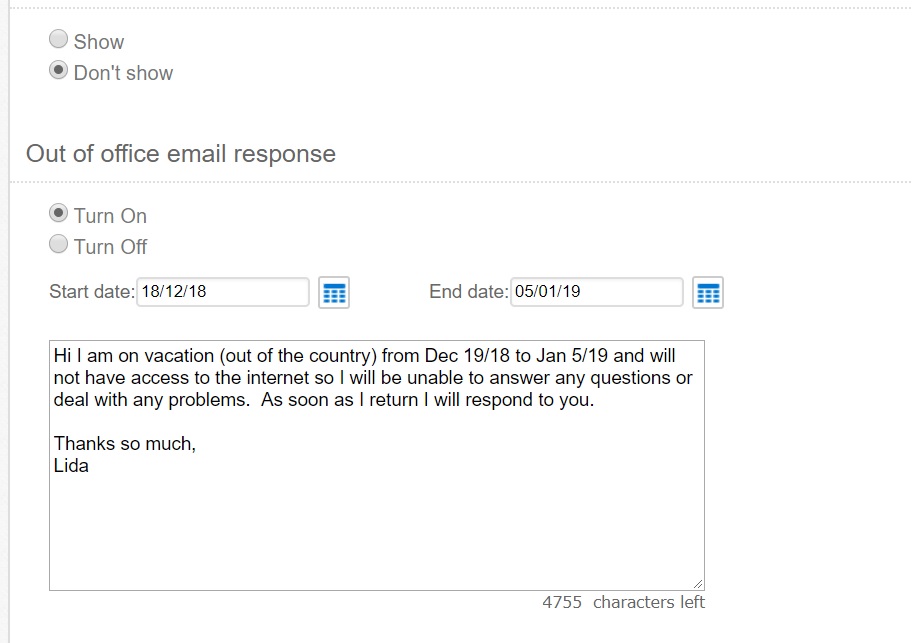Screen dimensions: 913x643
Task: Choose the Show option
Action: pyautogui.click(x=59, y=38)
